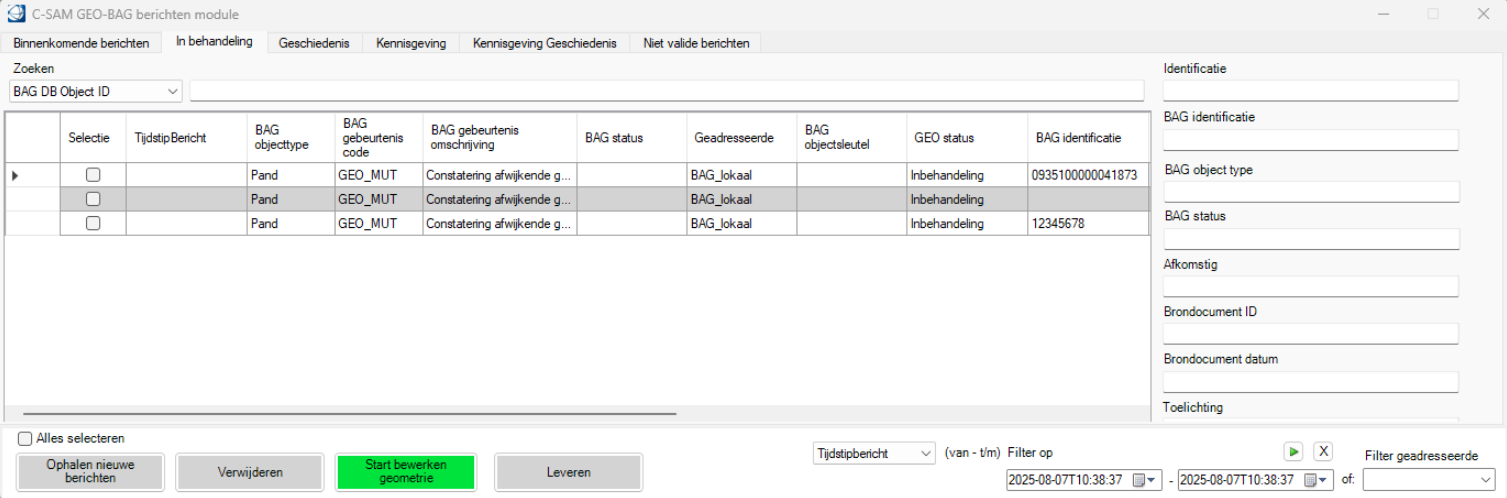The width and height of the screenshot is (1507, 498).
Task: Click Pand cell in 12345678 row
Action: click(291, 223)
